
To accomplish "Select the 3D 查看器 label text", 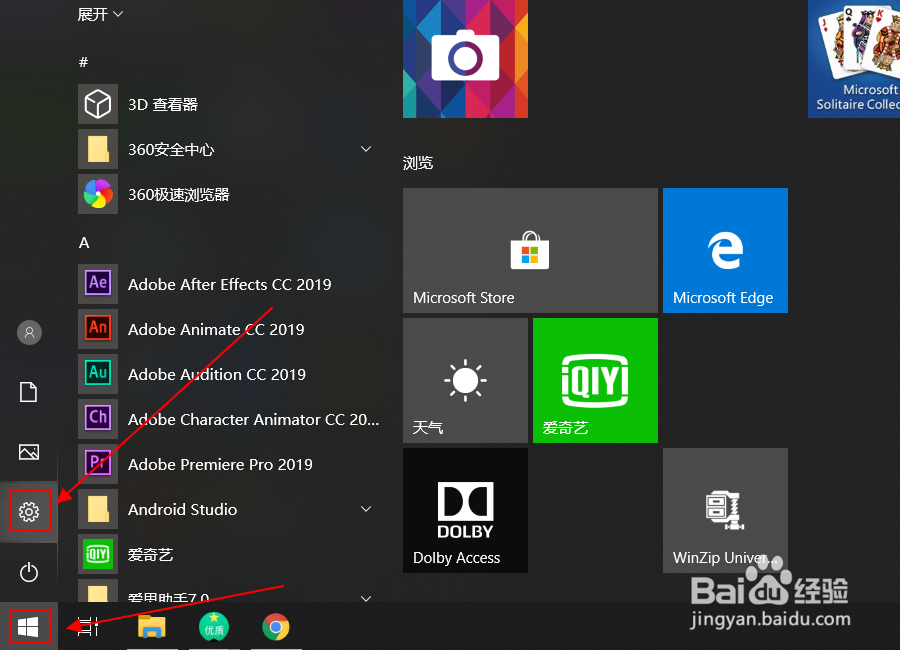I will [x=163, y=105].
